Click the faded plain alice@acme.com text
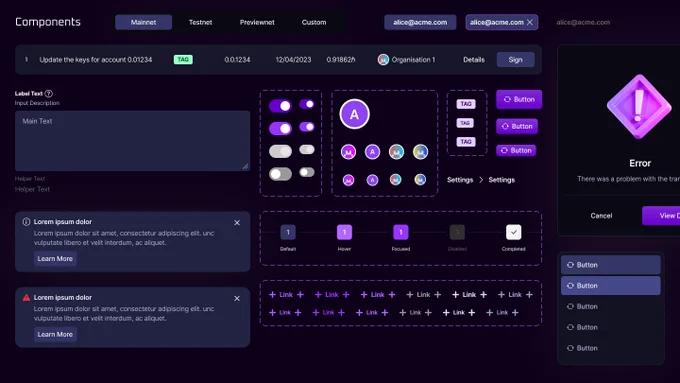Screen dimensions: 680x383 583,22
